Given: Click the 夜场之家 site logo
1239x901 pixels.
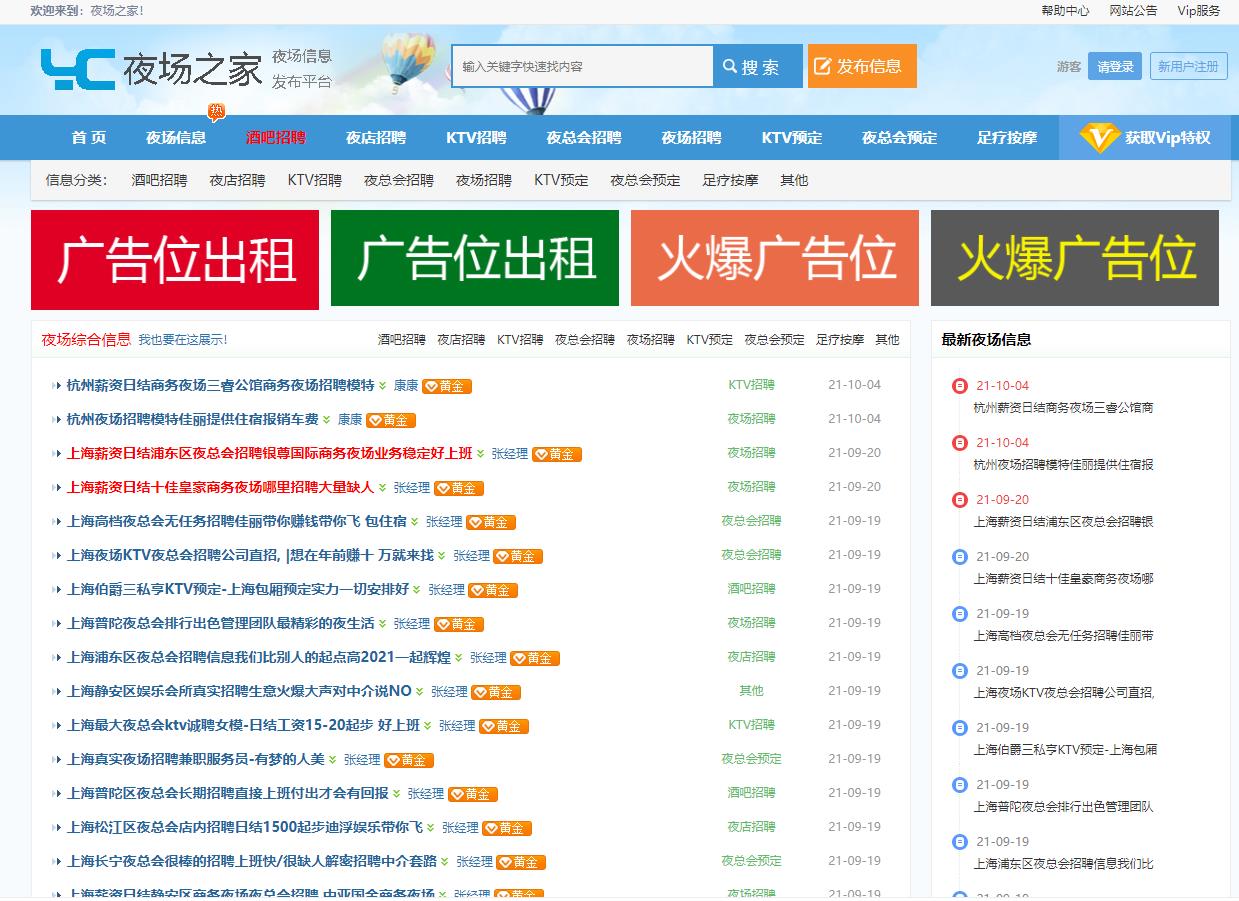Looking at the screenshot, I should 150,68.
